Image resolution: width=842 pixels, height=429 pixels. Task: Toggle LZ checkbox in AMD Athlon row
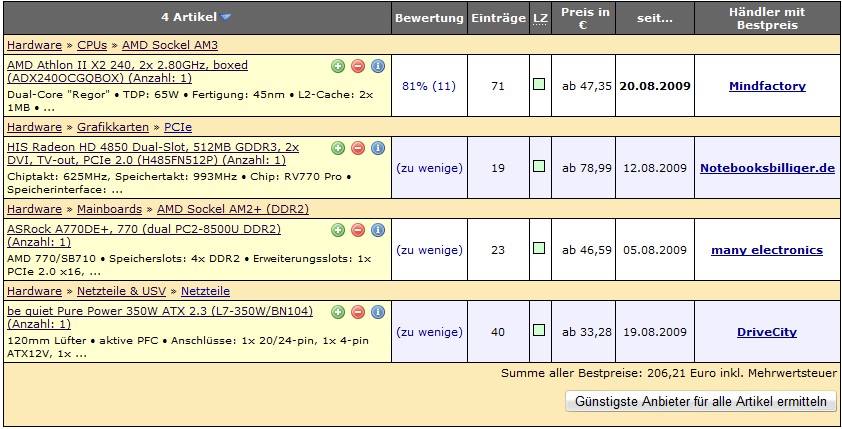click(539, 84)
